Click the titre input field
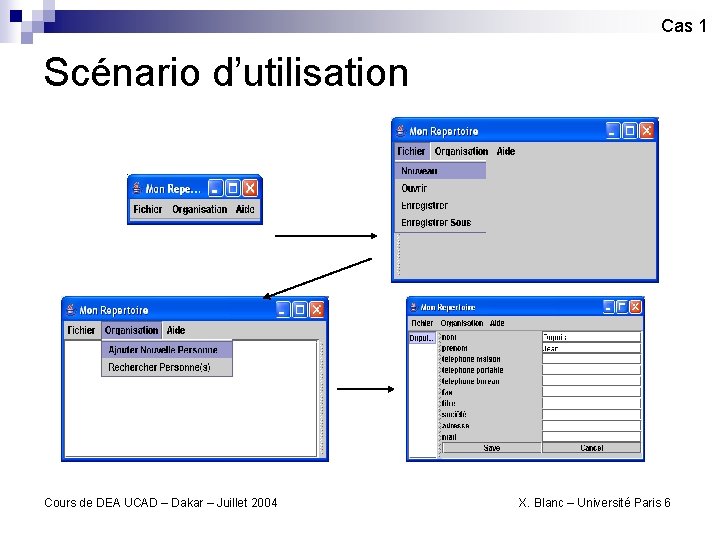The height and width of the screenshot is (540, 720). point(591,404)
